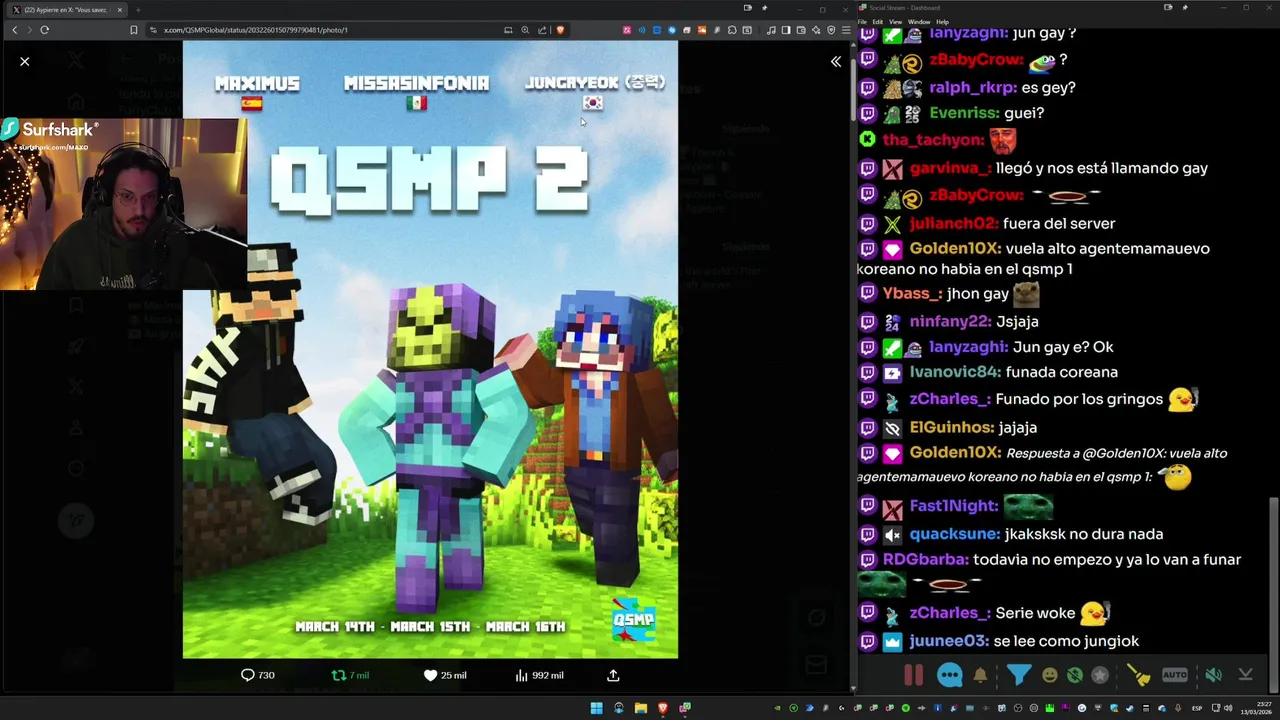Screen dimensions: 1280x720
Task: Zoom control icon in address bar
Action: (525, 30)
